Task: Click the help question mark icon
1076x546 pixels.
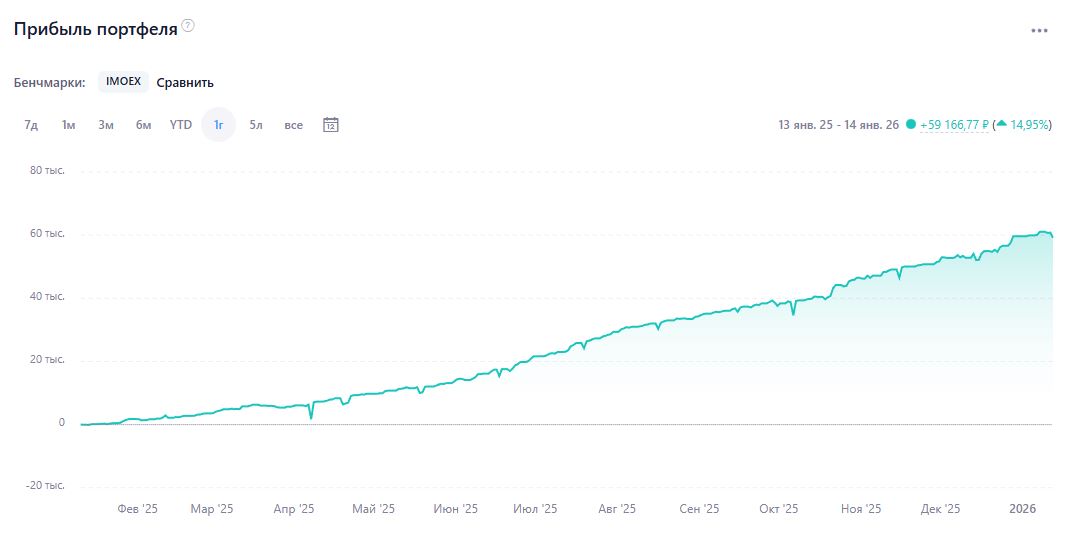Action: [x=188, y=26]
